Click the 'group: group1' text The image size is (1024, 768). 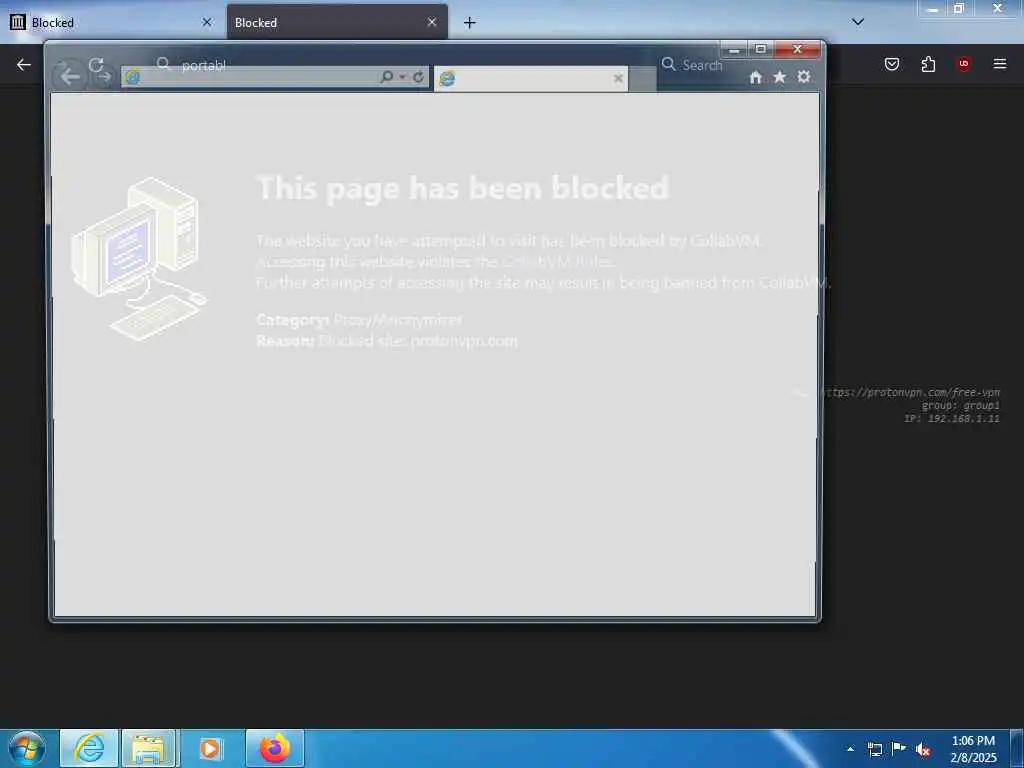point(961,406)
